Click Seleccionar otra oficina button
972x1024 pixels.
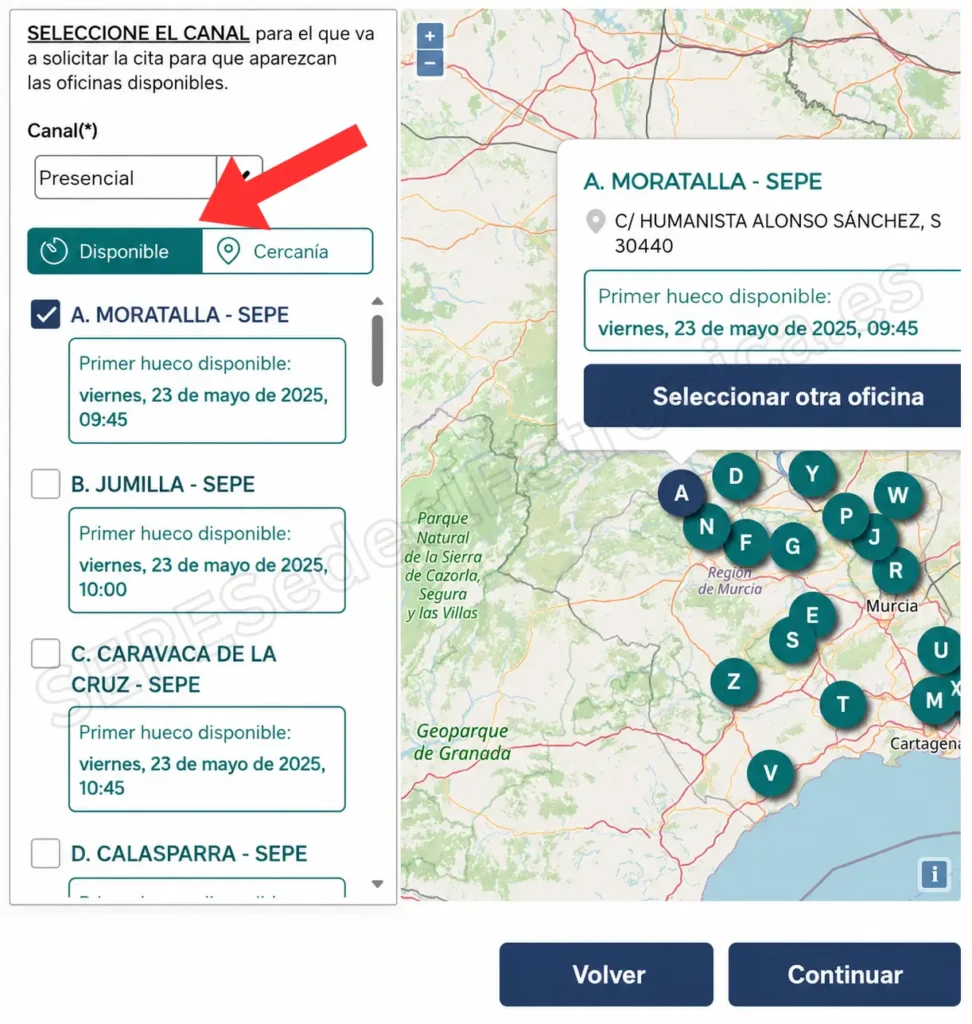click(772, 396)
